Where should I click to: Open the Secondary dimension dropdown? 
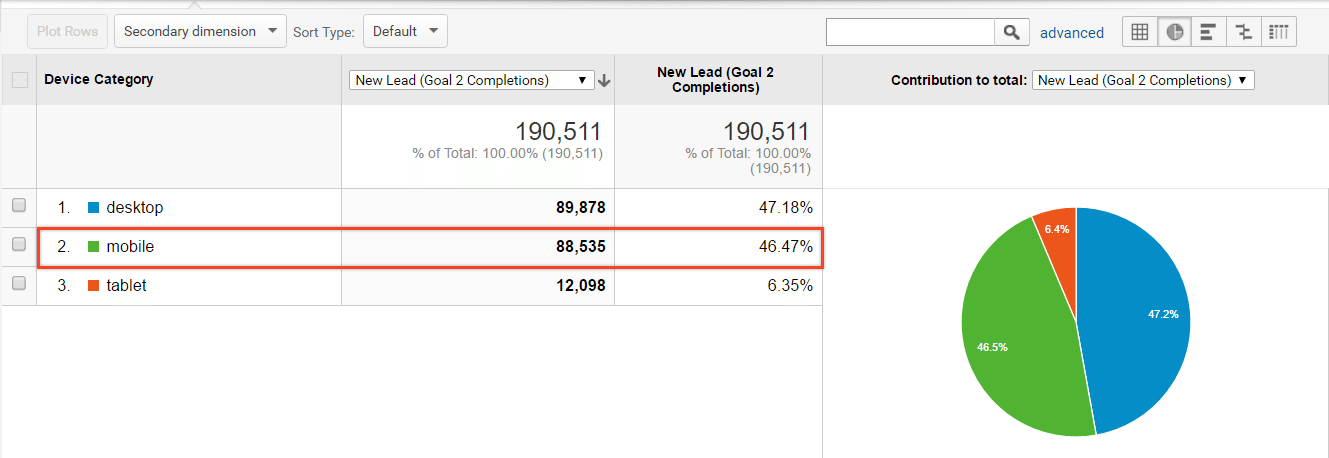(x=200, y=31)
